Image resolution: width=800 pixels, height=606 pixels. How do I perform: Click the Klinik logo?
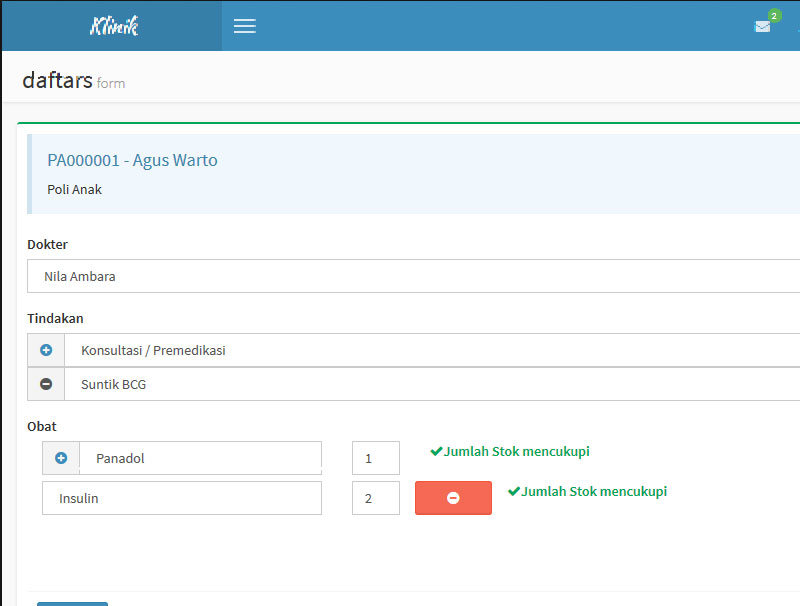(x=113, y=26)
